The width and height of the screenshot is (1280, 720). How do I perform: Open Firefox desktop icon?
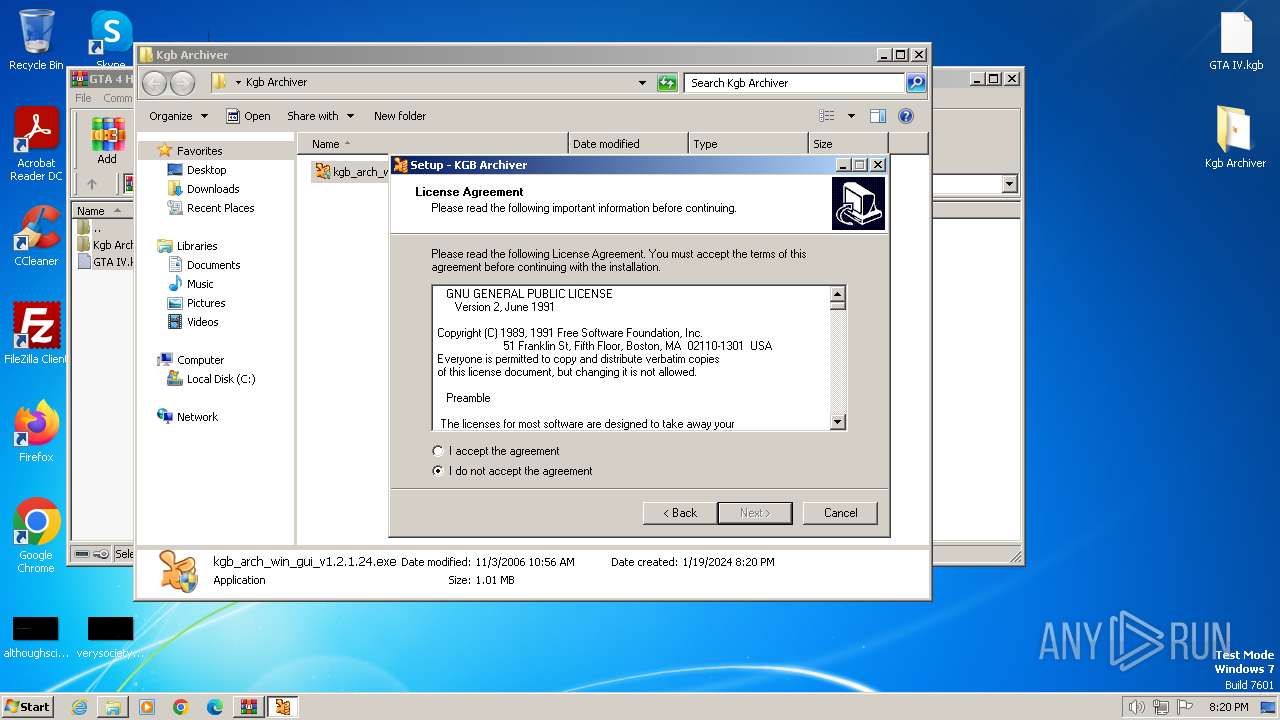point(36,431)
